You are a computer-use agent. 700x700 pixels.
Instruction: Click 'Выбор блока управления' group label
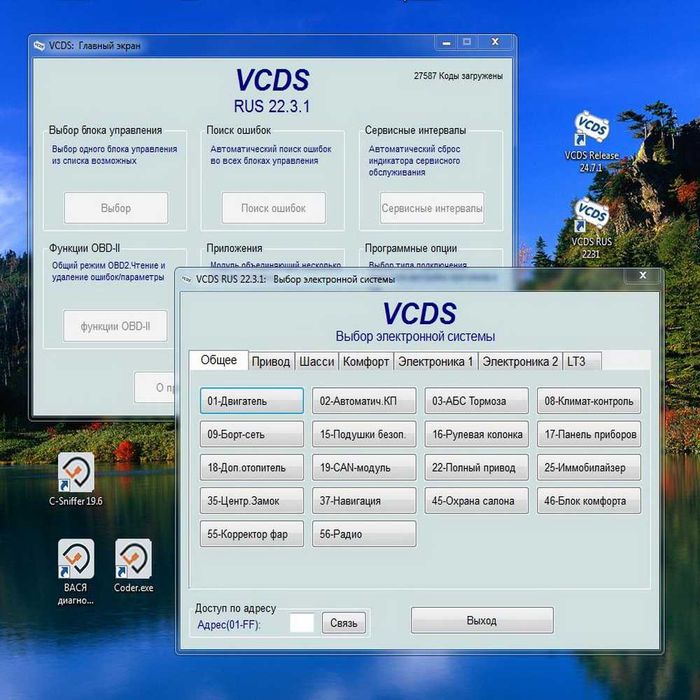(x=105, y=130)
